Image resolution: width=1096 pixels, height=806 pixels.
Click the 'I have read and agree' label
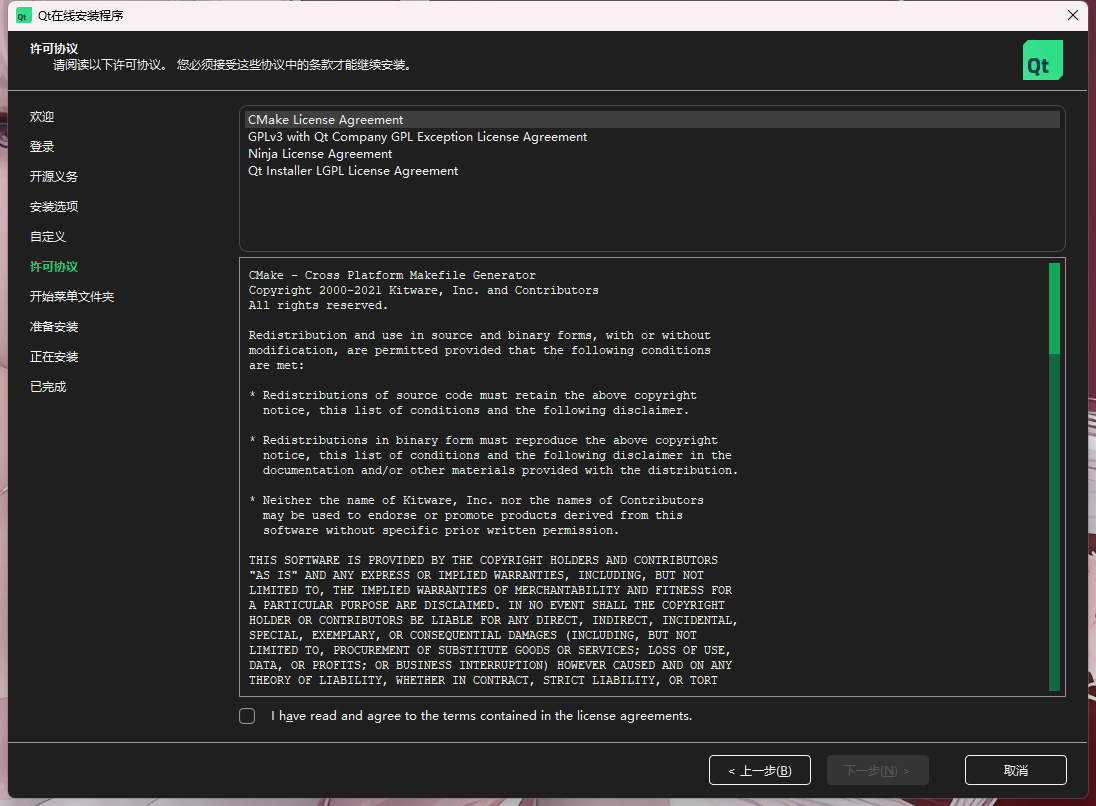(482, 716)
